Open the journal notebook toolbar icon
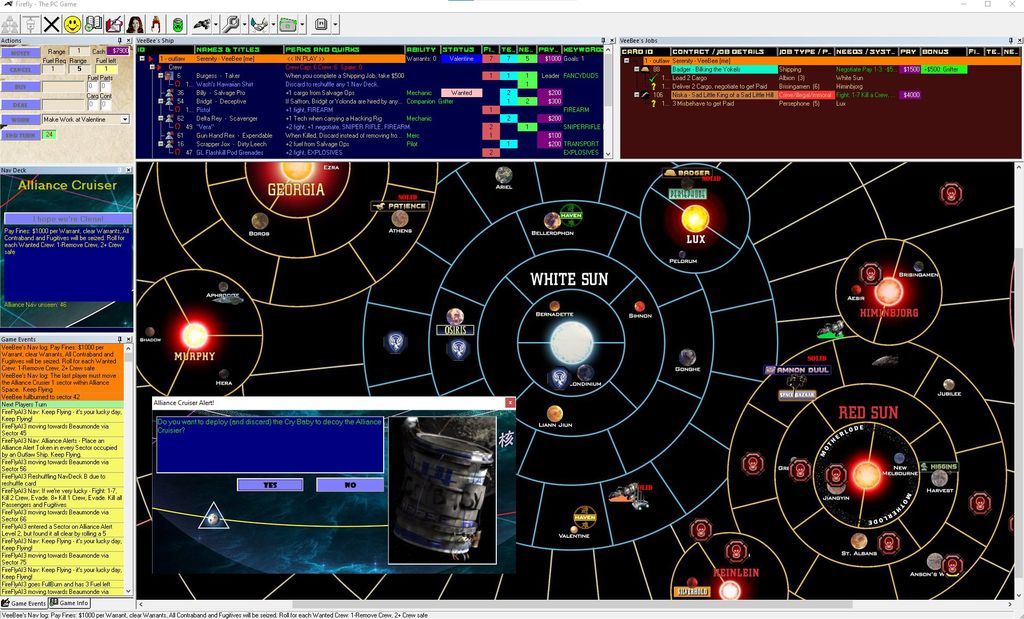The image size is (1024, 619). tap(92, 23)
